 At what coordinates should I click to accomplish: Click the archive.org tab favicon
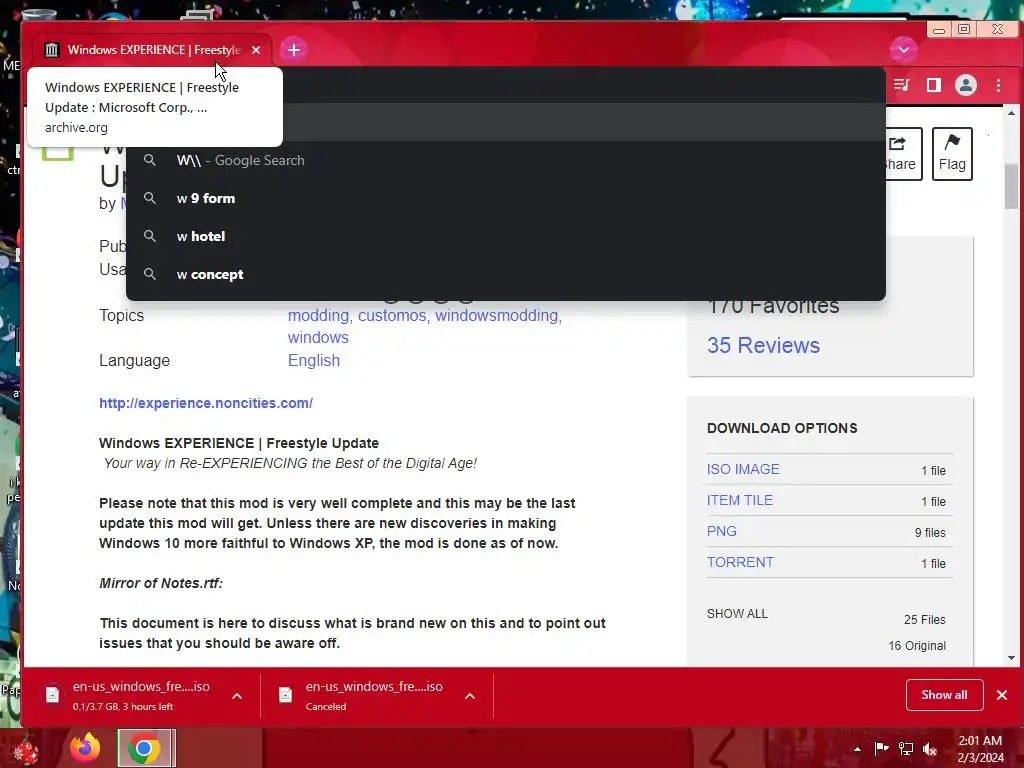tap(52, 50)
